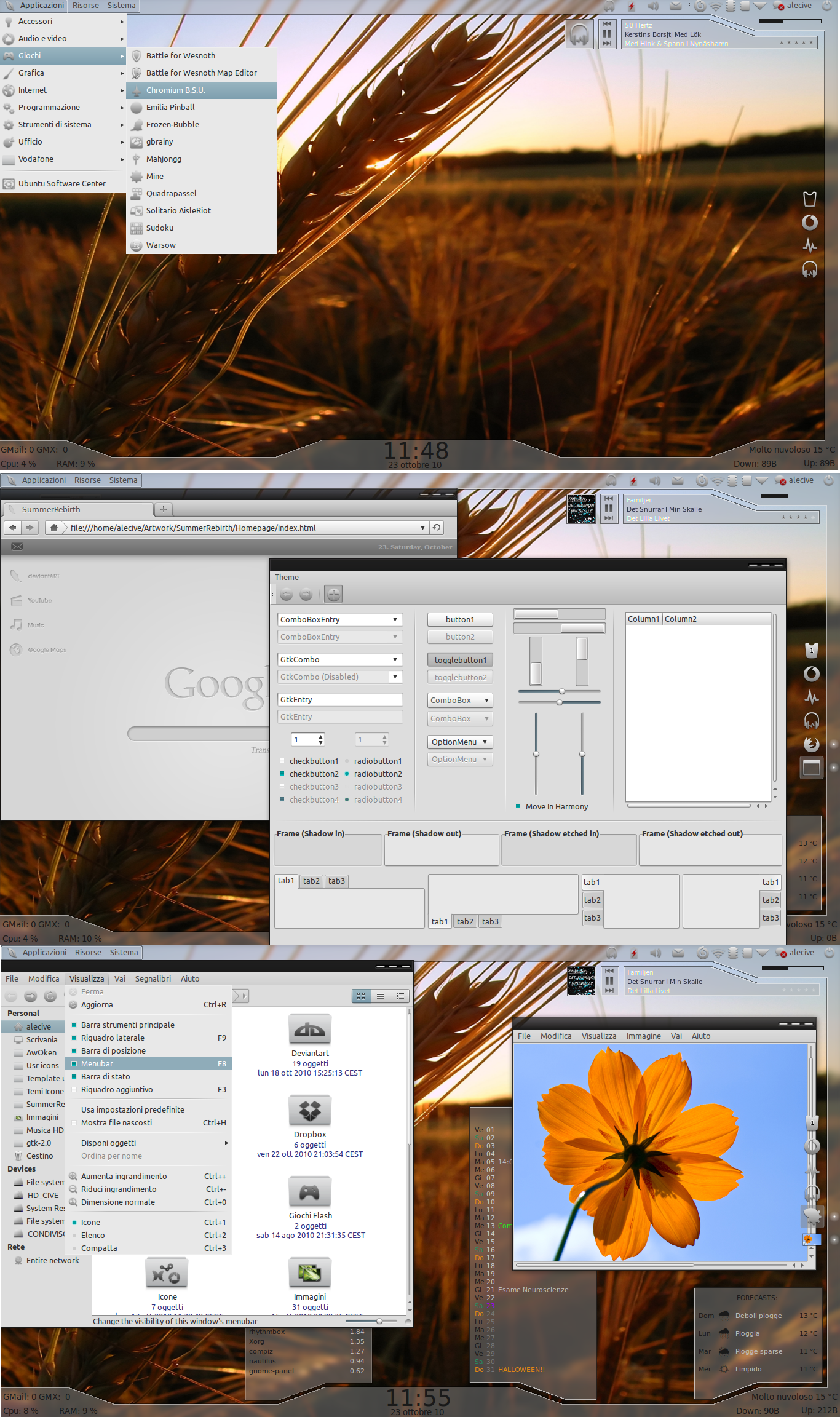The width and height of the screenshot is (840, 1417).
Task: Expand the Audio e video submenu
Action: 62,38
